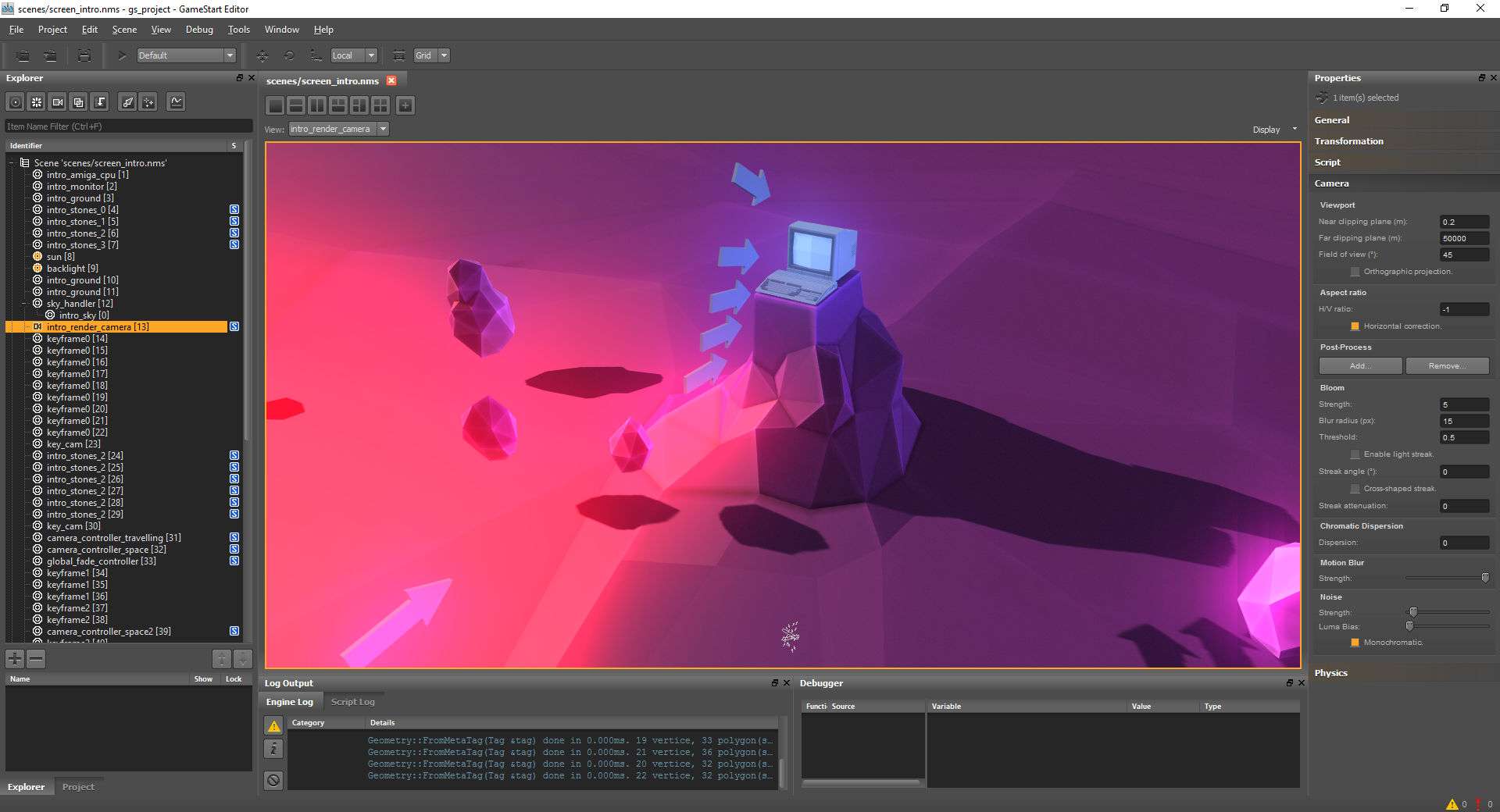Screen dimensions: 1500x812
Task: Click the Motion Blur strength slider
Action: (x=1447, y=578)
